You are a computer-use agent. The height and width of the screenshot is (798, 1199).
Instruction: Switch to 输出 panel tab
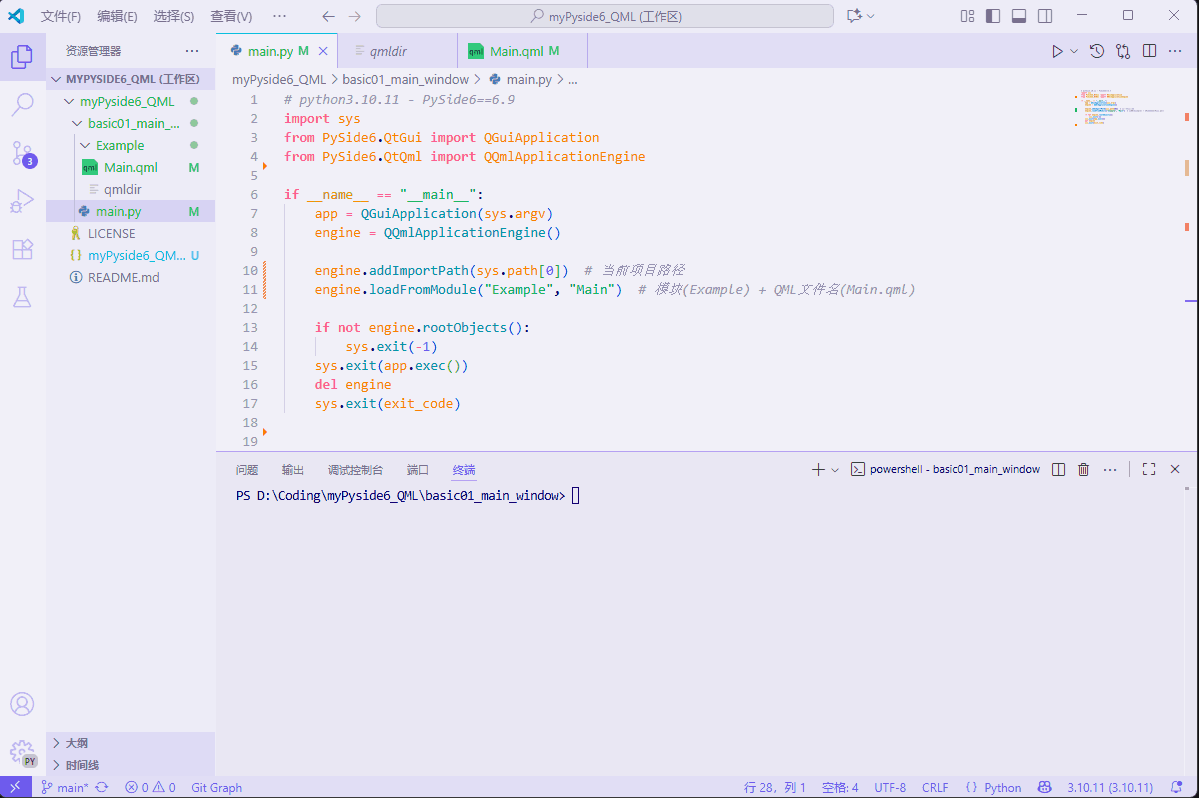coord(293,469)
